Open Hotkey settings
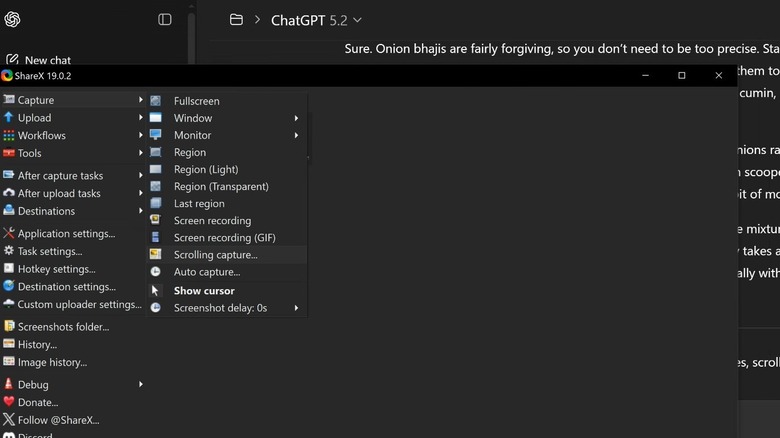 point(56,269)
